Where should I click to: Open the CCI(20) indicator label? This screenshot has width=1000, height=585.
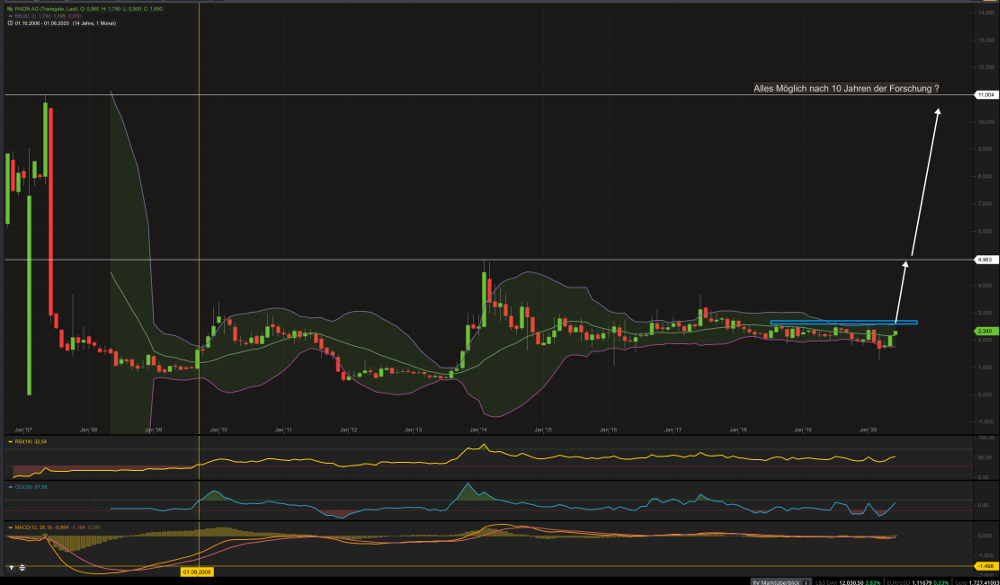coord(24,487)
